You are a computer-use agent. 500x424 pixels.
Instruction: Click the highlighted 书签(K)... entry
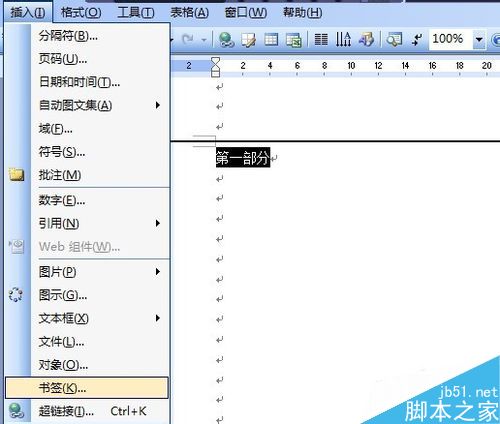pos(87,388)
